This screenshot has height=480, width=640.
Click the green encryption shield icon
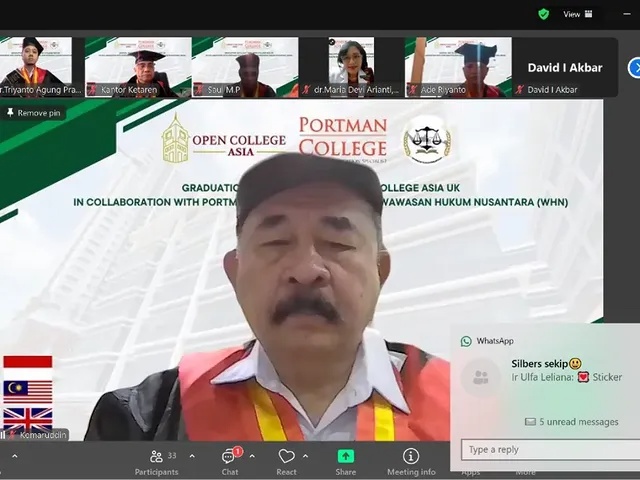[543, 14]
